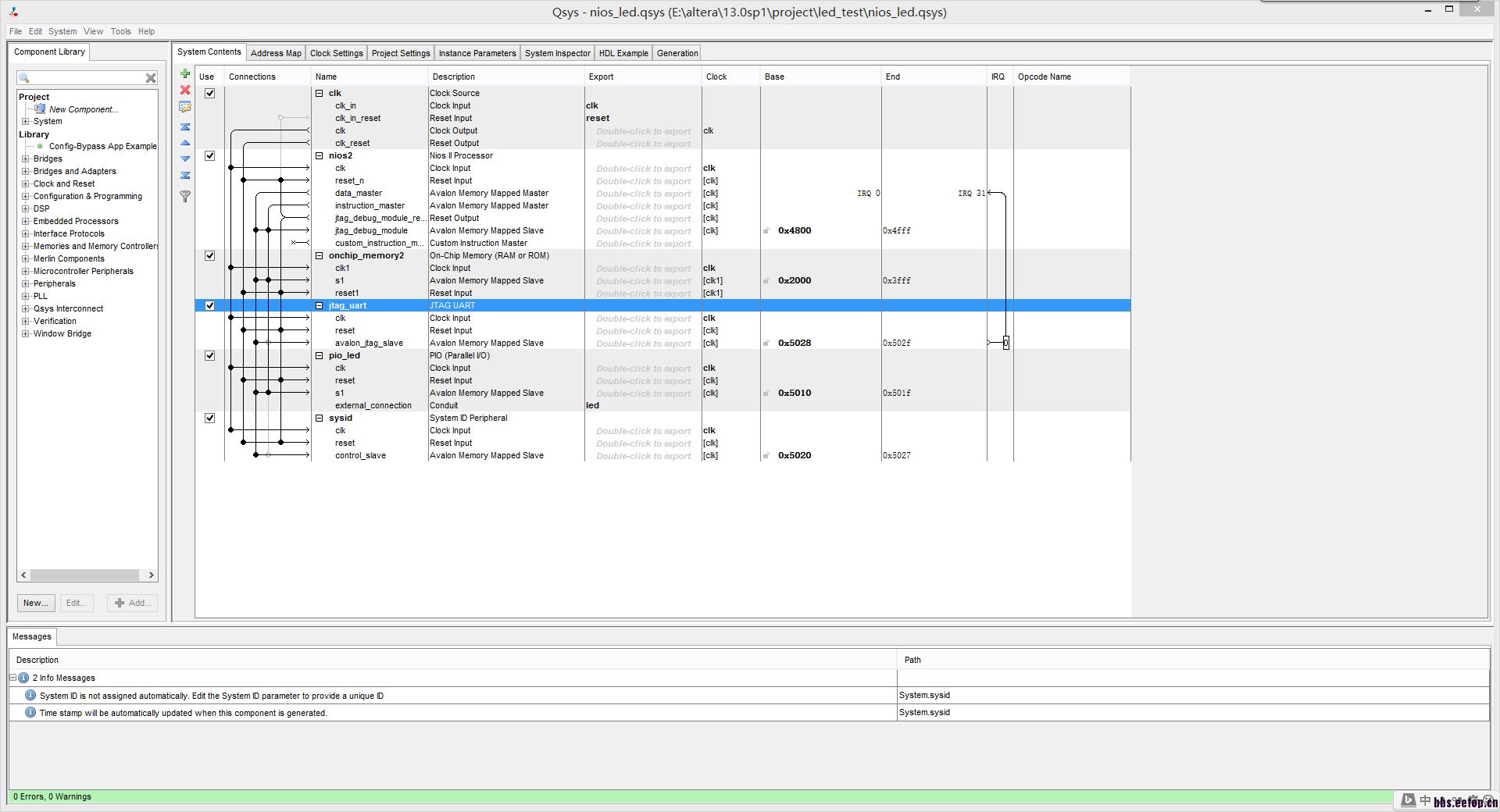Click the red X remove component icon
This screenshot has width=1500, height=812.
[x=185, y=90]
